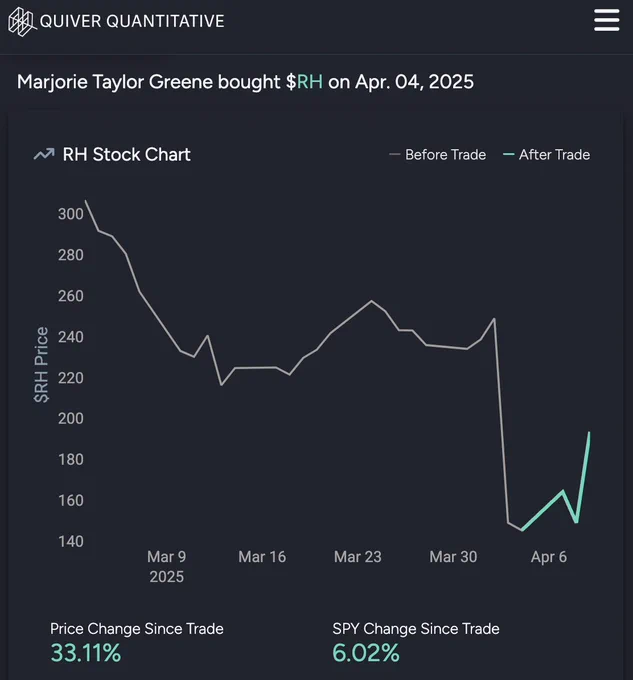Click the Mar 9 2025 axis label
Viewport: 633px width, 680px height.
(x=166, y=566)
